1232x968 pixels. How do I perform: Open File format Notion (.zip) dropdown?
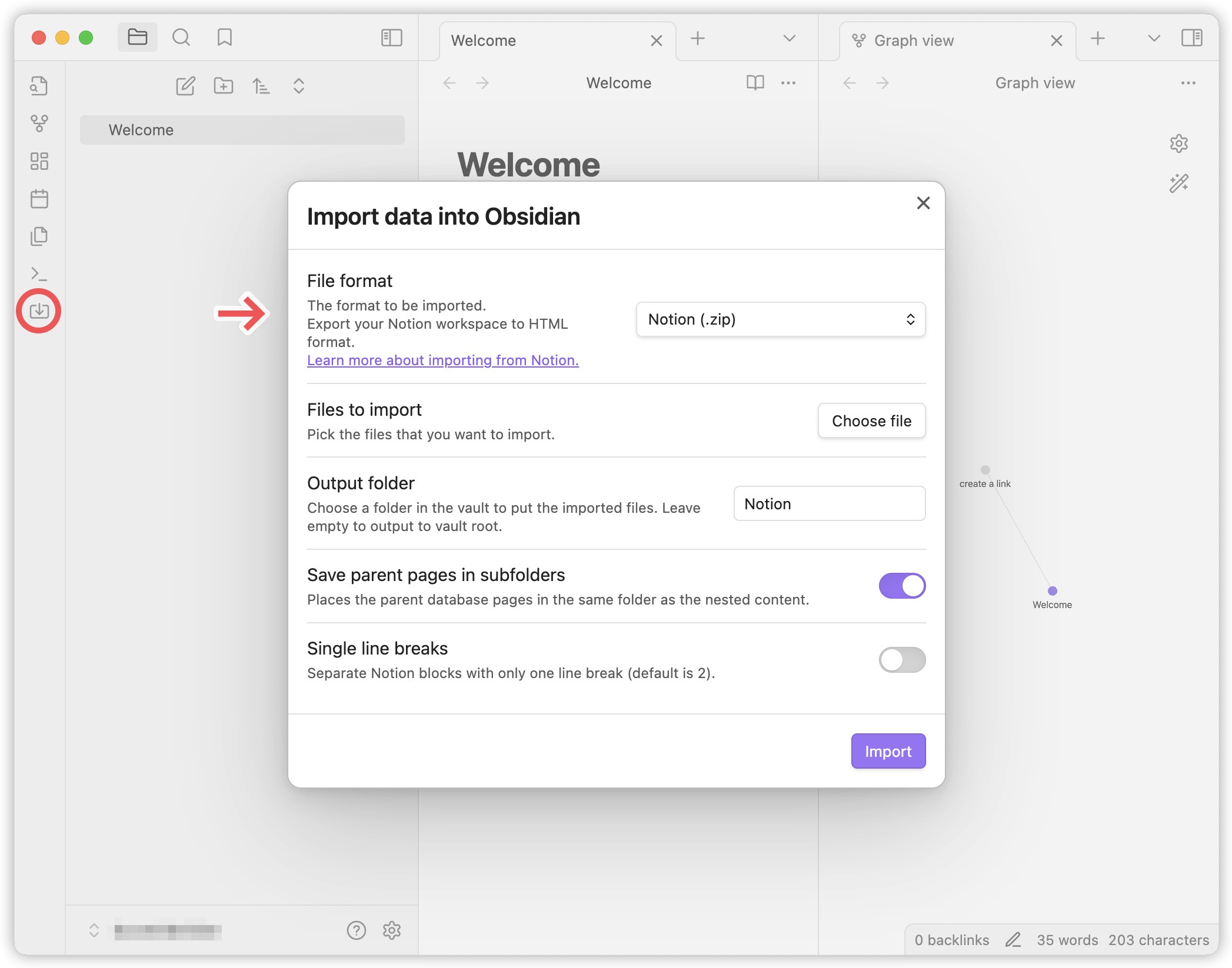pos(780,319)
